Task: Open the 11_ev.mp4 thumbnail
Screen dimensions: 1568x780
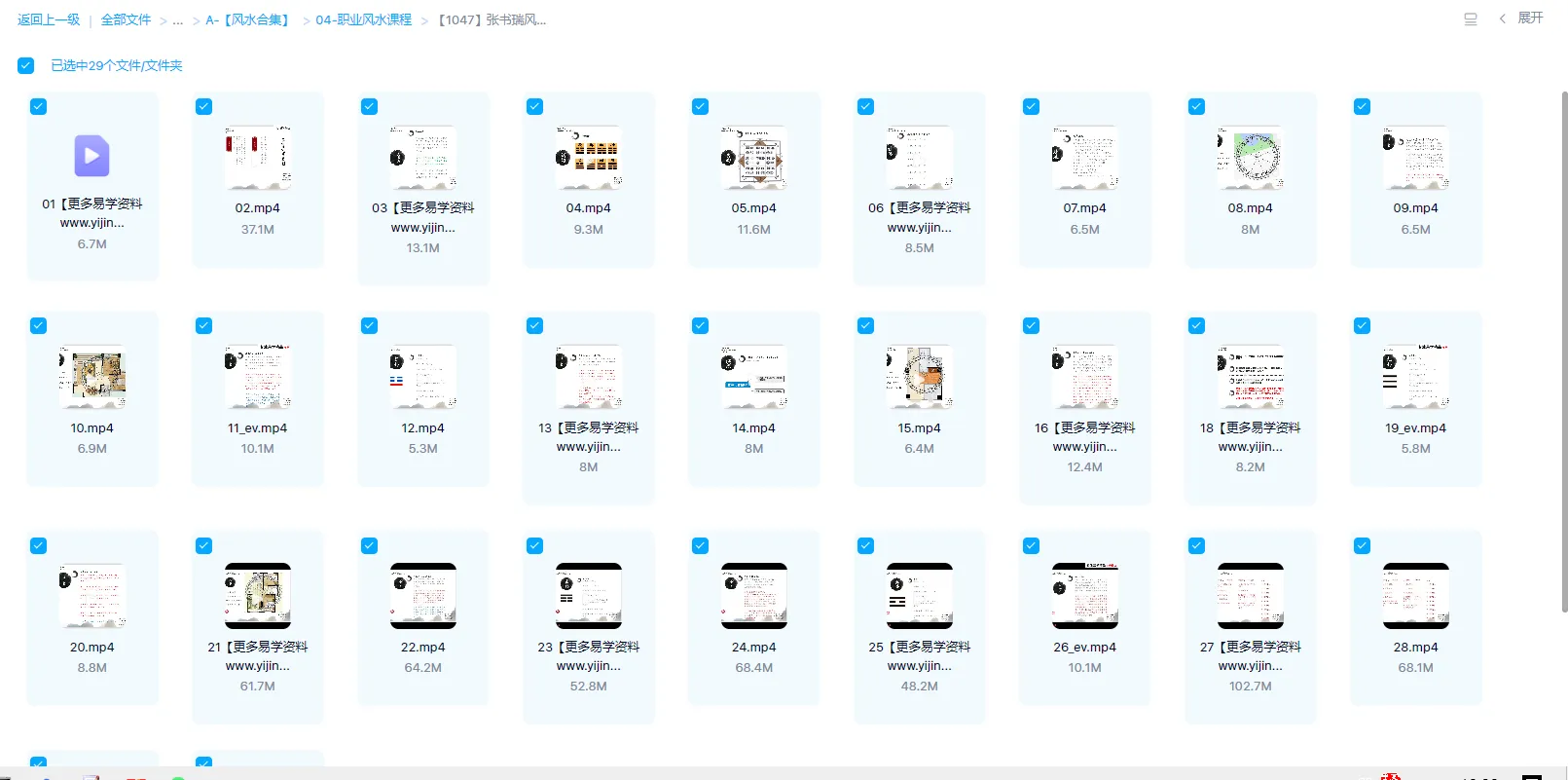Action: 258,377
